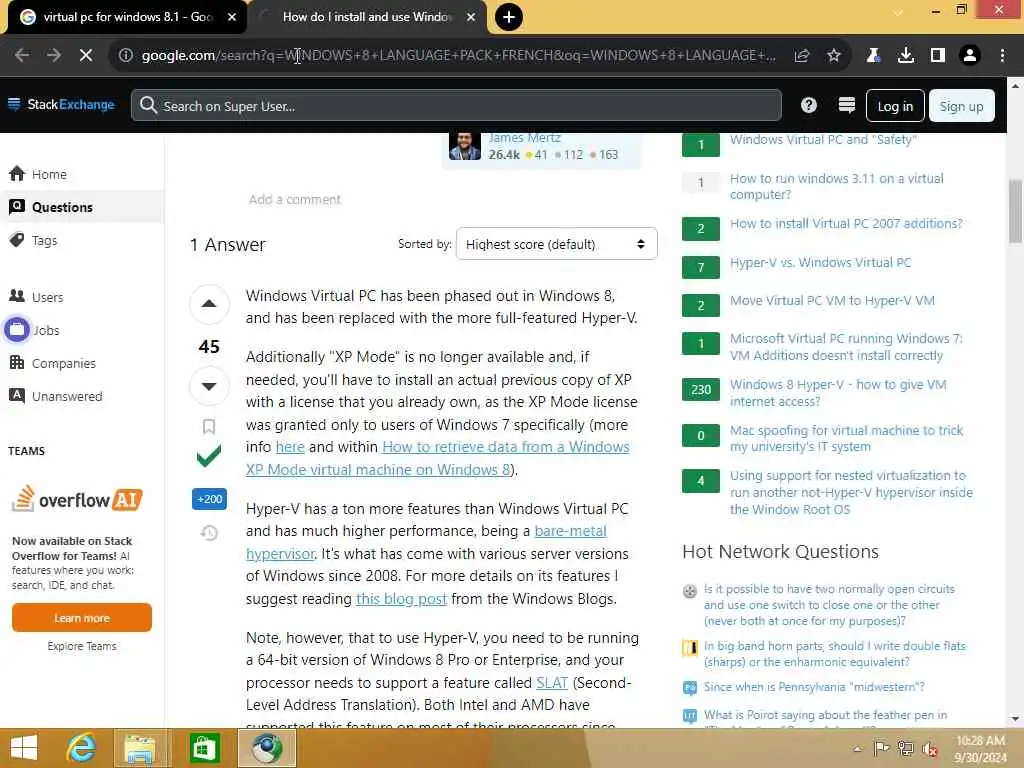Open the Windows Start button

24,748
